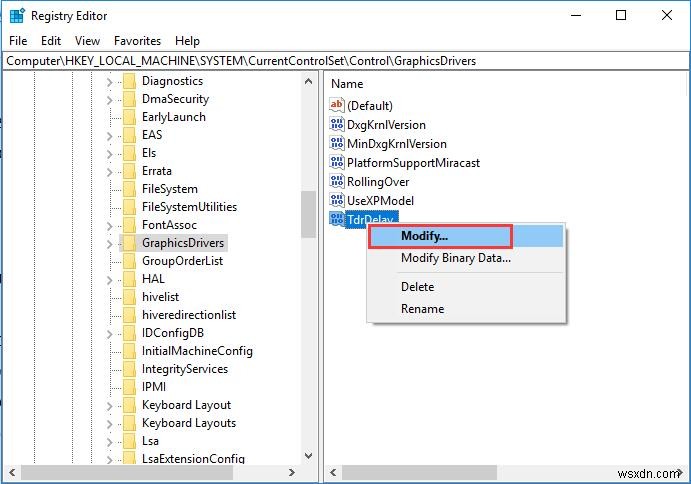Click the UseXPModel value icon
Viewport: 691px width, 484px height.
click(x=337, y=200)
